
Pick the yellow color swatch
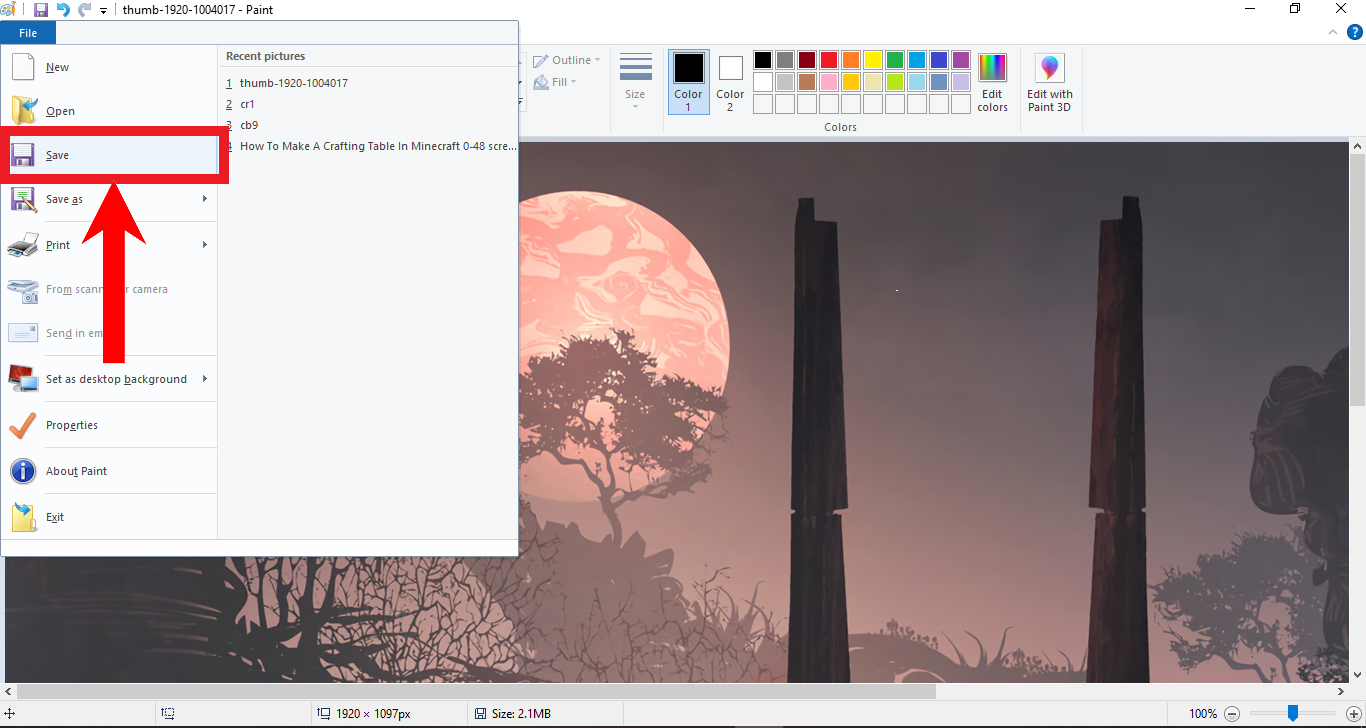(x=873, y=60)
